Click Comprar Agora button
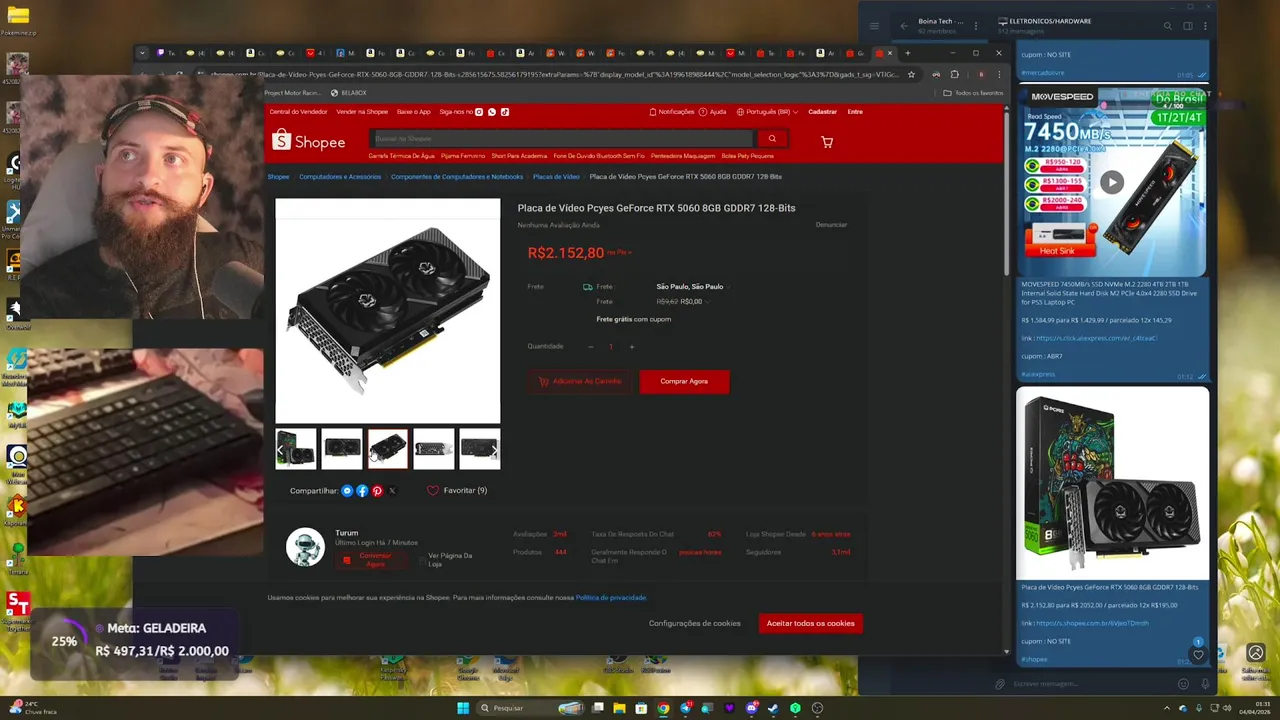This screenshot has width=1280, height=720. click(684, 381)
